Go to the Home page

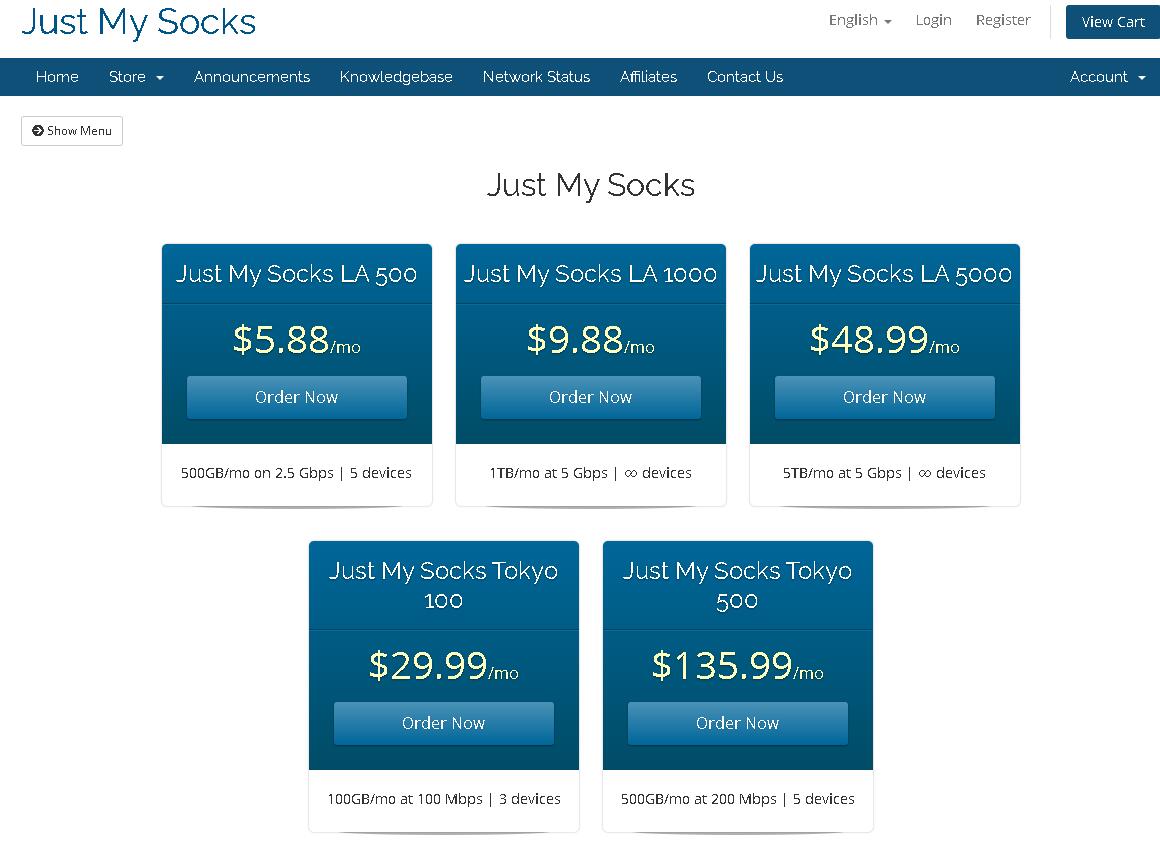pos(57,77)
